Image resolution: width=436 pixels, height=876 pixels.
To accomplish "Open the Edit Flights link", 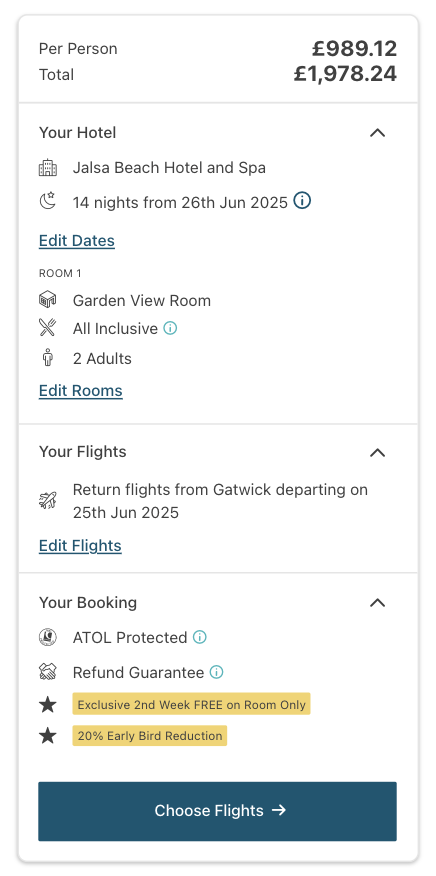I will click(x=80, y=545).
